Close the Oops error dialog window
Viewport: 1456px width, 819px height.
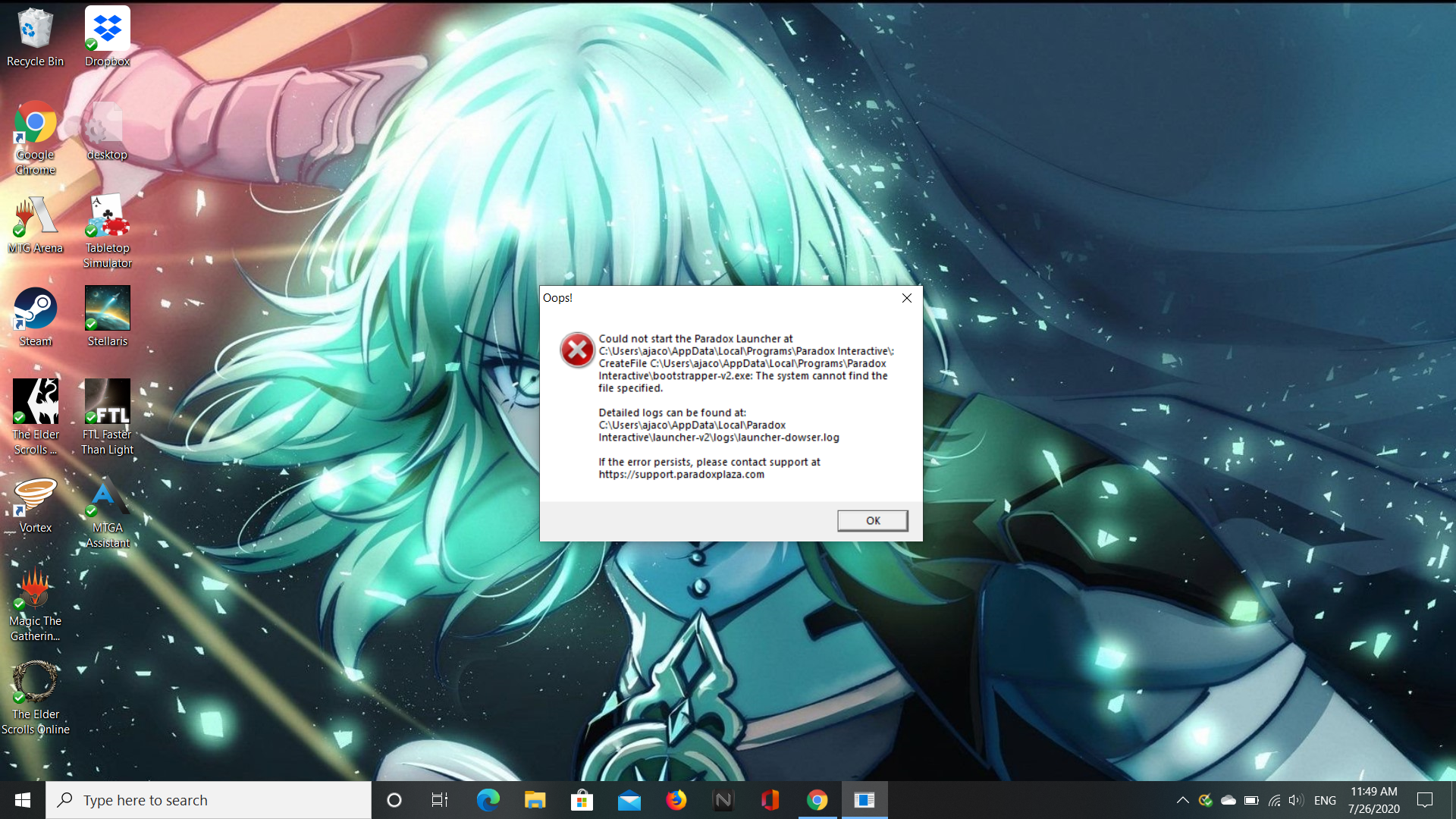tap(906, 298)
